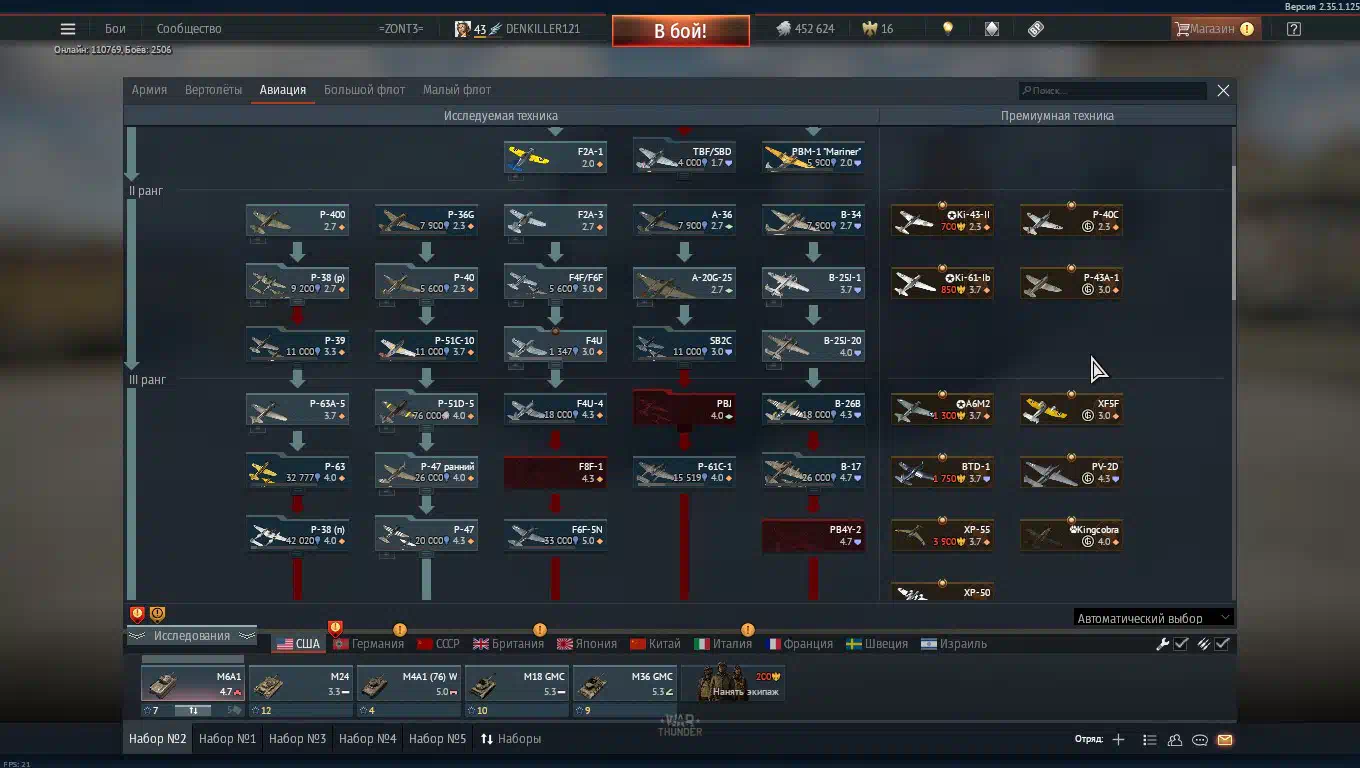This screenshot has height=768, width=1360.
Task: Switch to the Малый флот tab
Action: (457, 90)
